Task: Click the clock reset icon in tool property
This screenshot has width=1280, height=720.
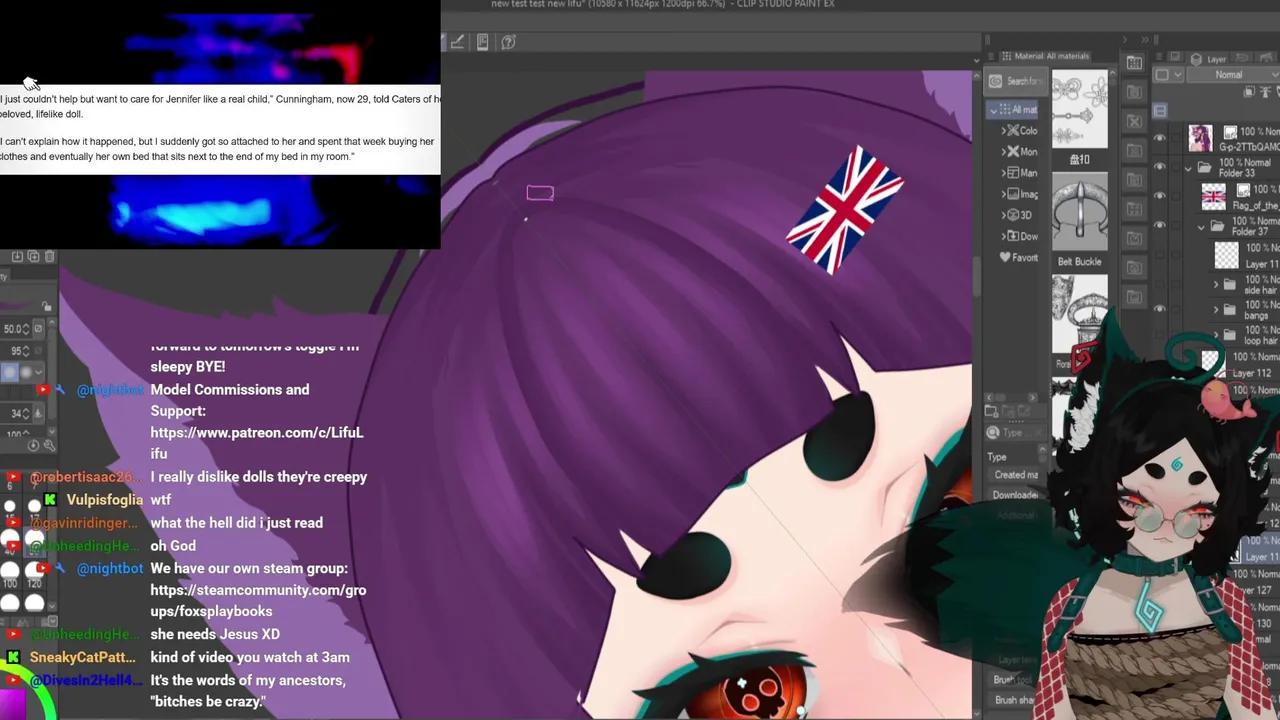Action: tap(33, 445)
